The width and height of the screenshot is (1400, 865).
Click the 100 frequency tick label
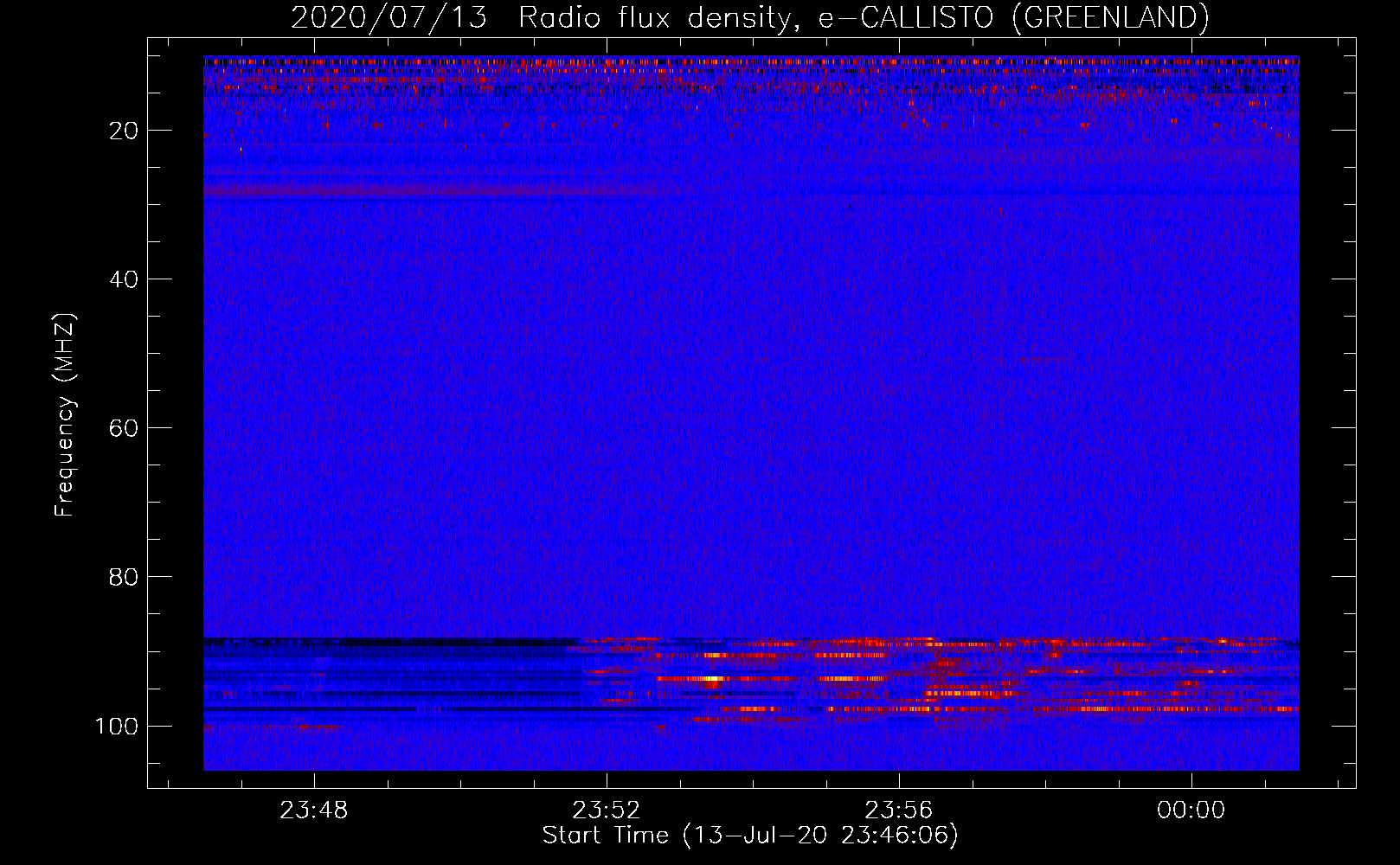point(117,726)
